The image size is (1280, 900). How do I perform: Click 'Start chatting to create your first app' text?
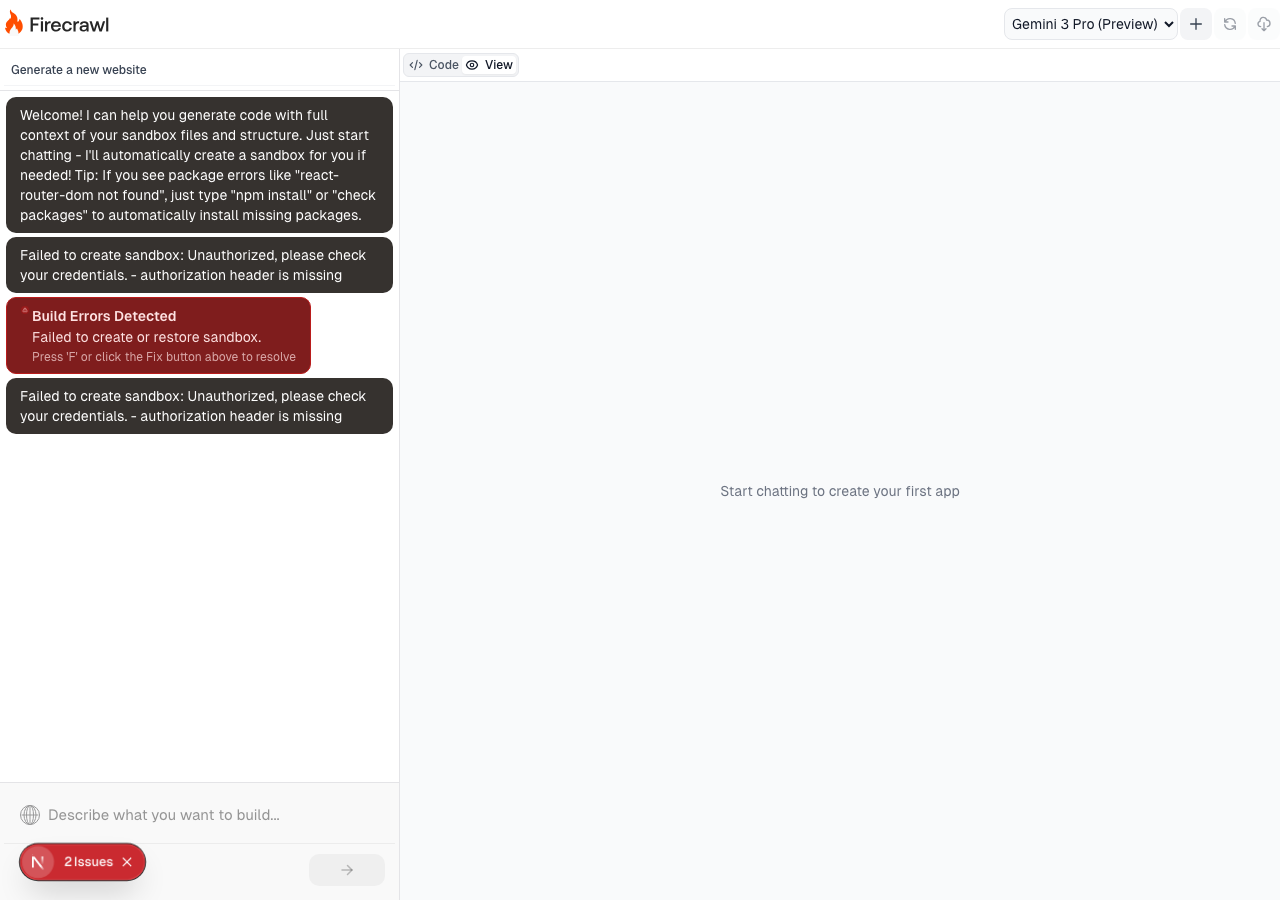(x=840, y=491)
